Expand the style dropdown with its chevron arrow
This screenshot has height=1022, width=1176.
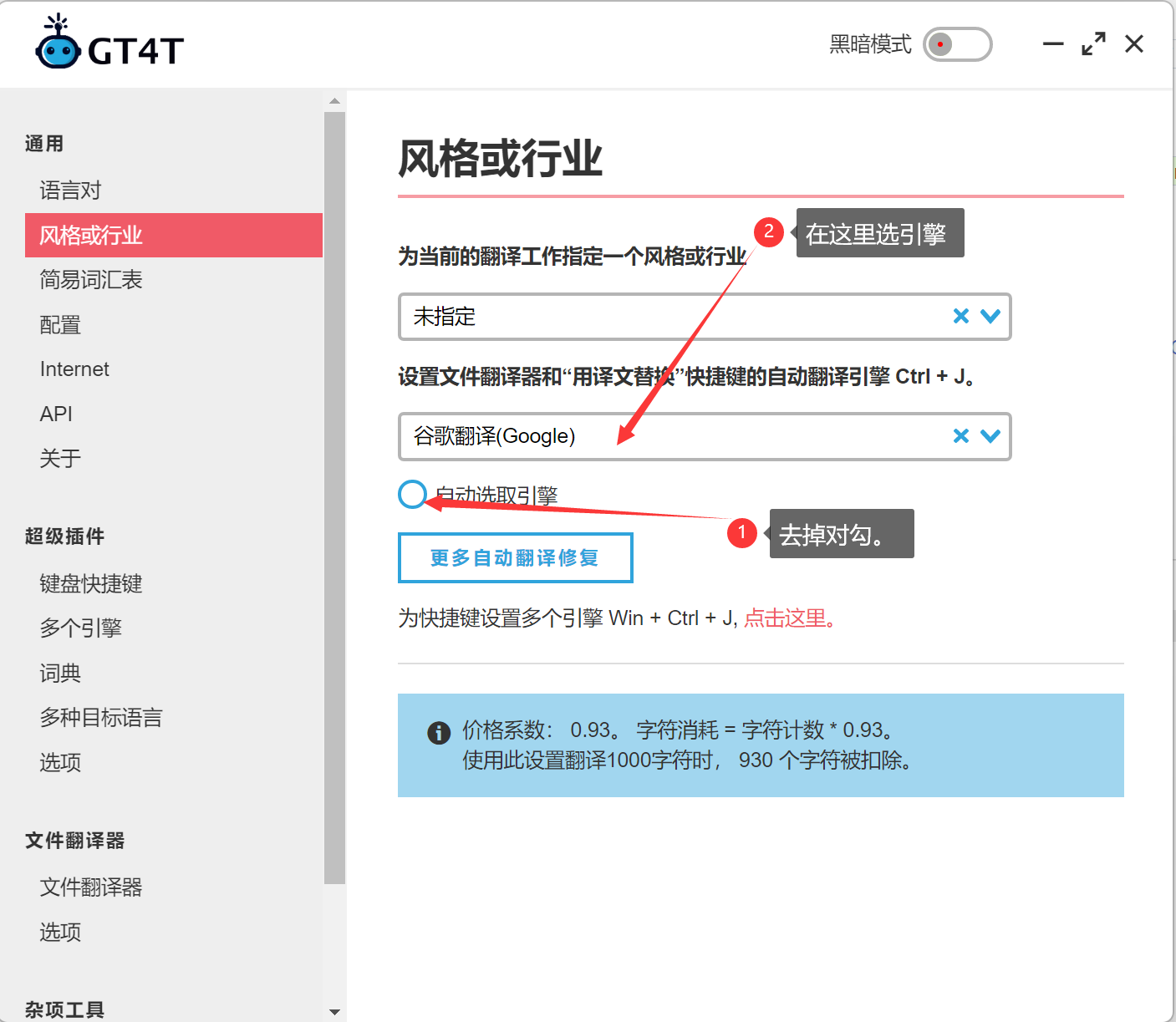[991, 317]
